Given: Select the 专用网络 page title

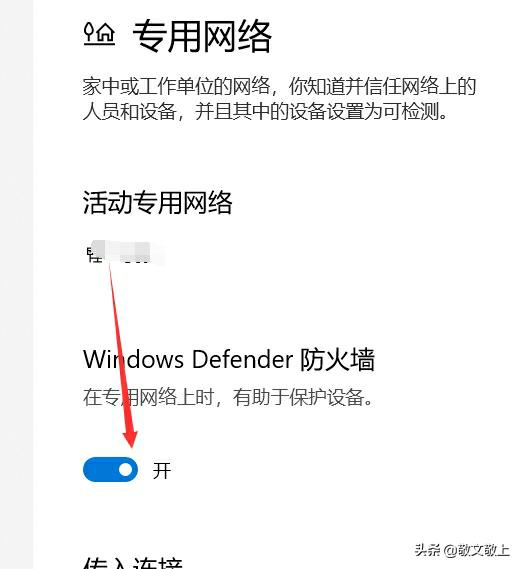Looking at the screenshot, I should pos(202,37).
